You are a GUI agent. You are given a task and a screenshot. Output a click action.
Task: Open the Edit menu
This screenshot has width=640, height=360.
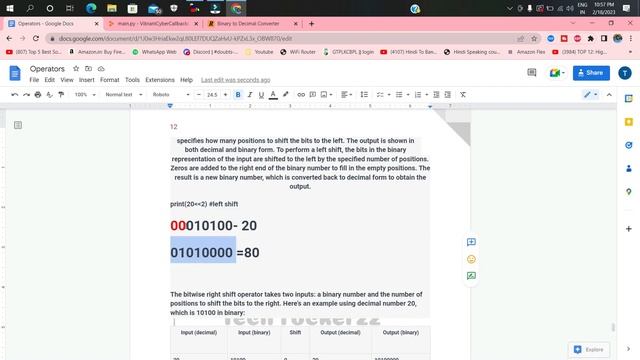(x=50, y=80)
